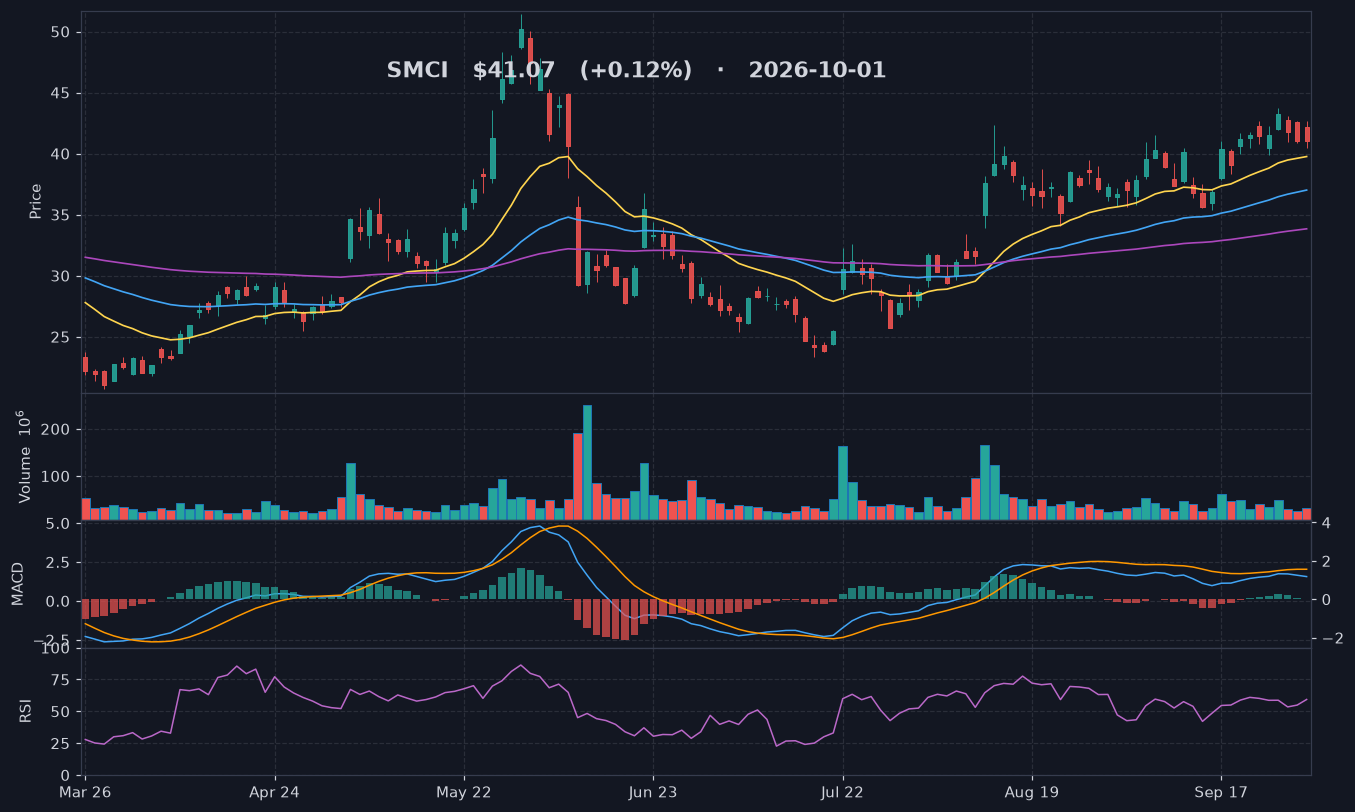1355x812 pixels.
Task: Click the 40 tick on the Price axis
Action: point(60,155)
